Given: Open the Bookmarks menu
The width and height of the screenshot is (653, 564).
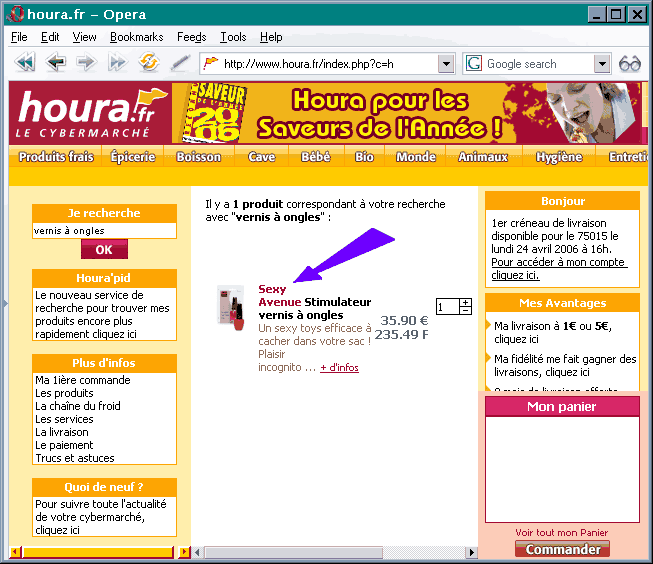Looking at the screenshot, I should tap(137, 37).
